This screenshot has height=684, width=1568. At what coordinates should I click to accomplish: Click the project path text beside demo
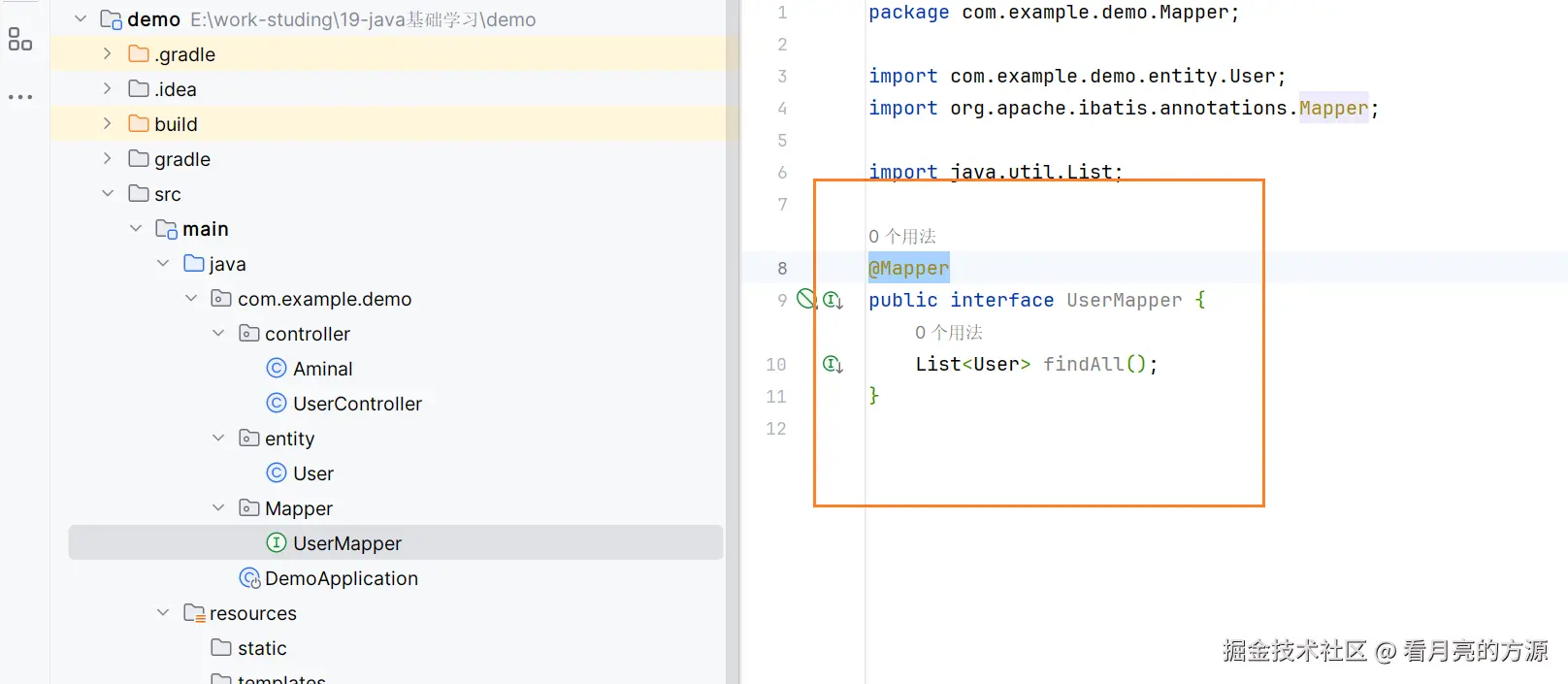click(x=363, y=19)
